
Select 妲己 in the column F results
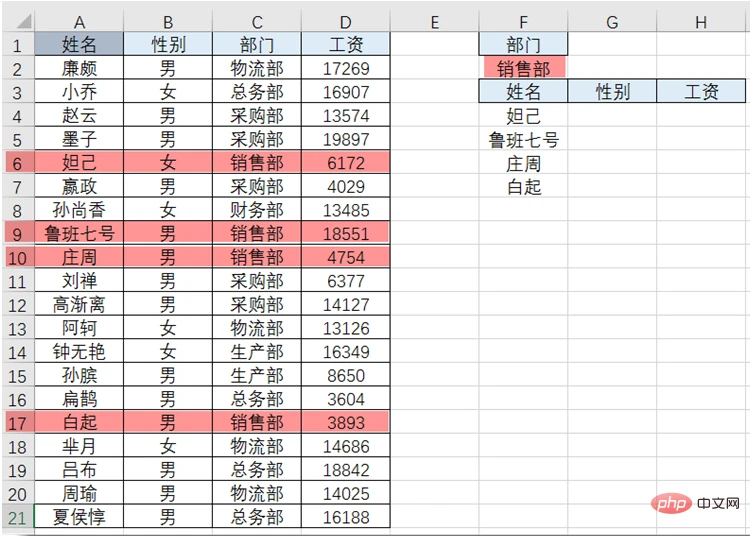[523, 115]
